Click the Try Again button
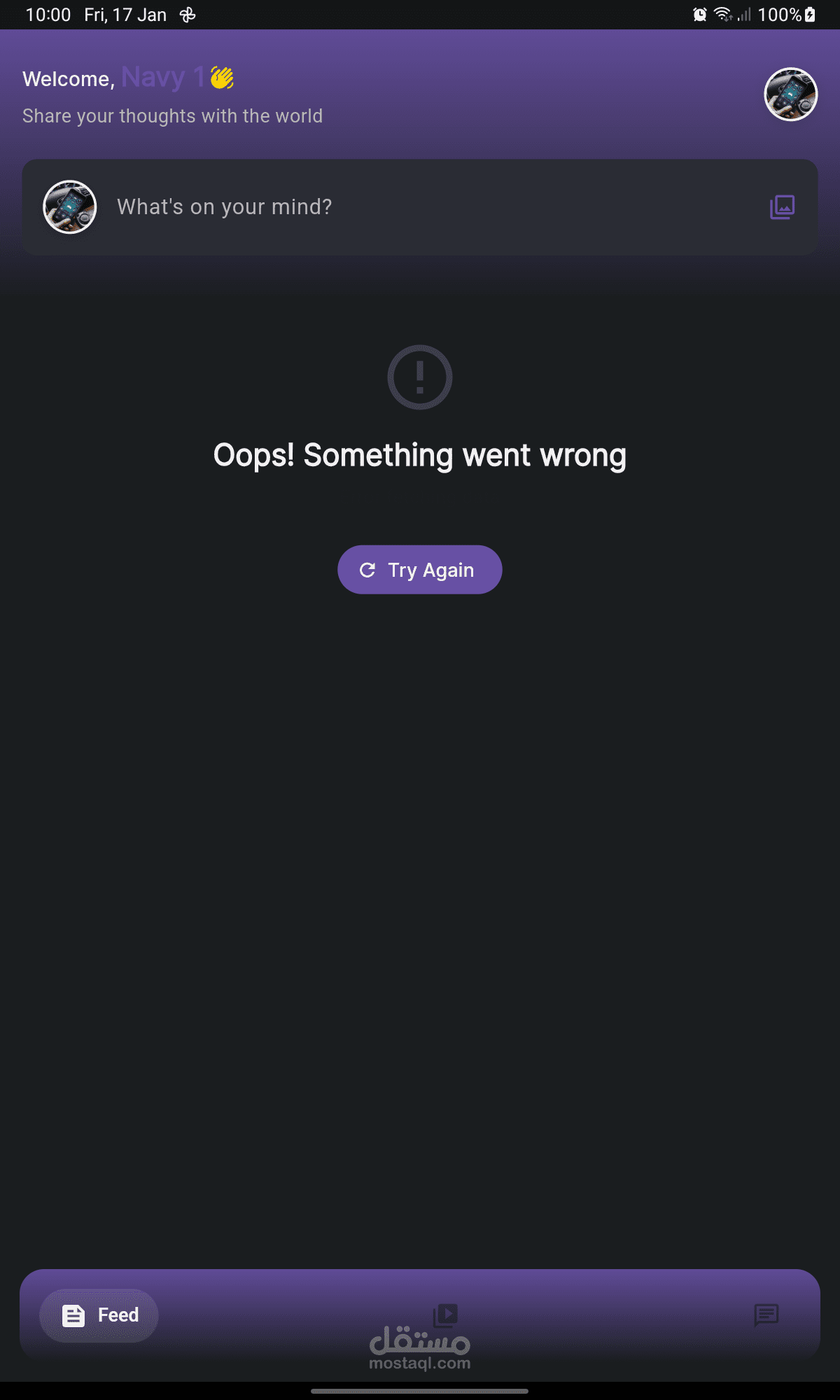The width and height of the screenshot is (840, 1400). 420,570
